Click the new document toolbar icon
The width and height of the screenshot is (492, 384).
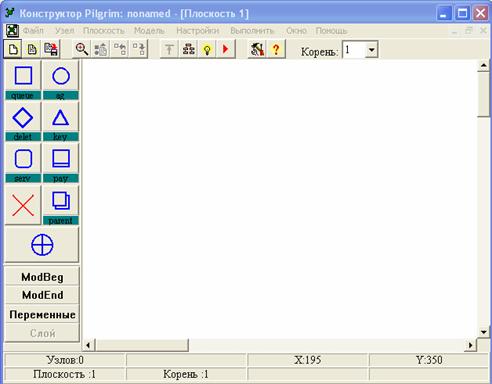(x=13, y=49)
